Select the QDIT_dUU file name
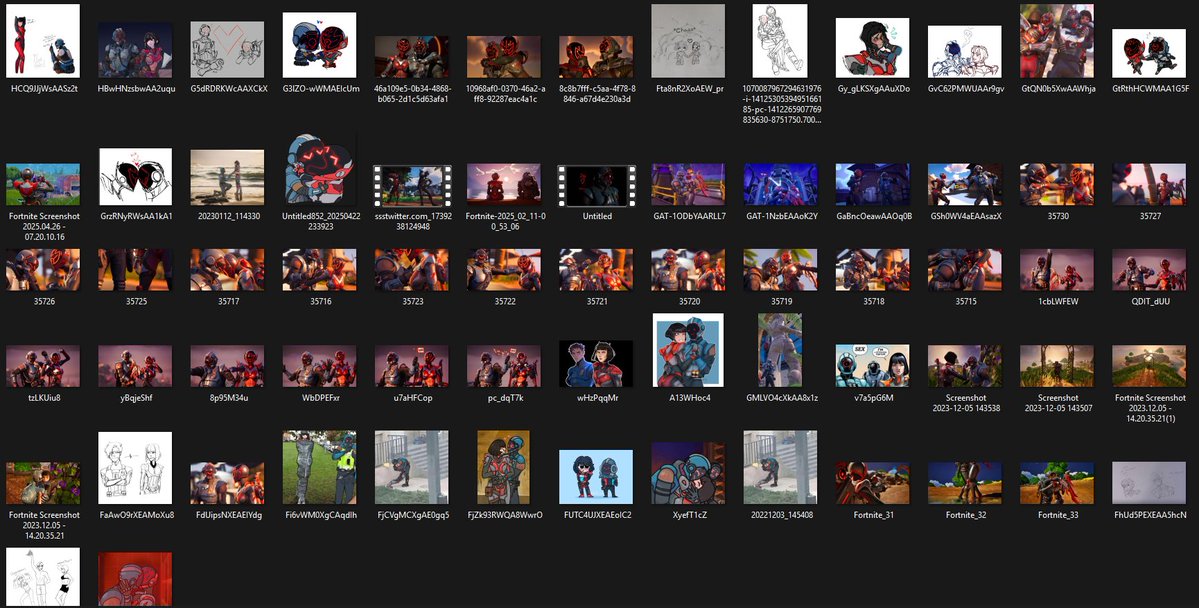 tap(1149, 301)
